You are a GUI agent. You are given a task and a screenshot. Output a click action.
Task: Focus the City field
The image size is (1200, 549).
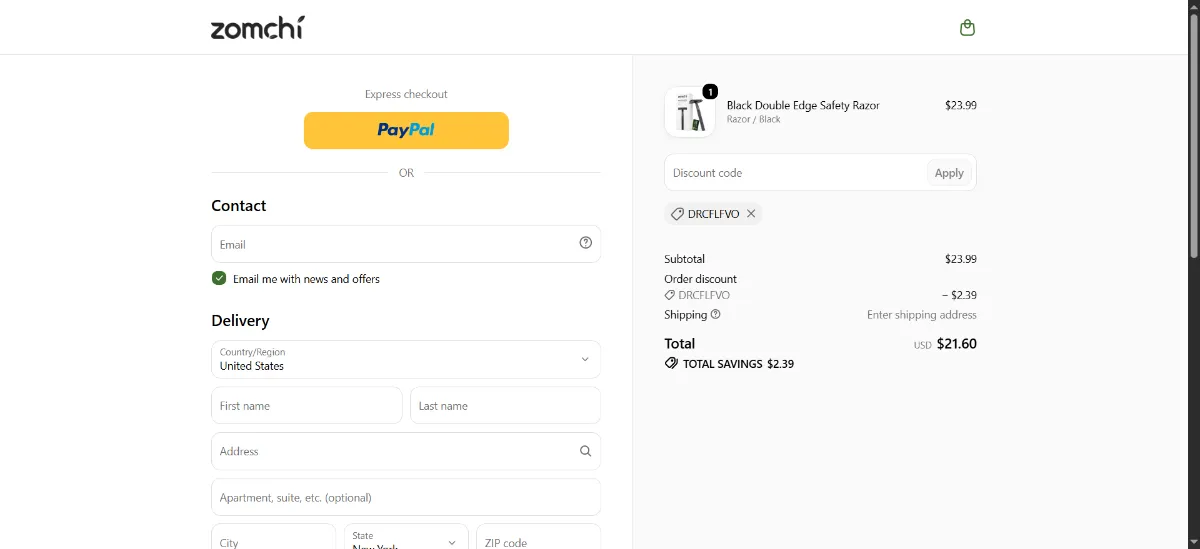pos(273,537)
